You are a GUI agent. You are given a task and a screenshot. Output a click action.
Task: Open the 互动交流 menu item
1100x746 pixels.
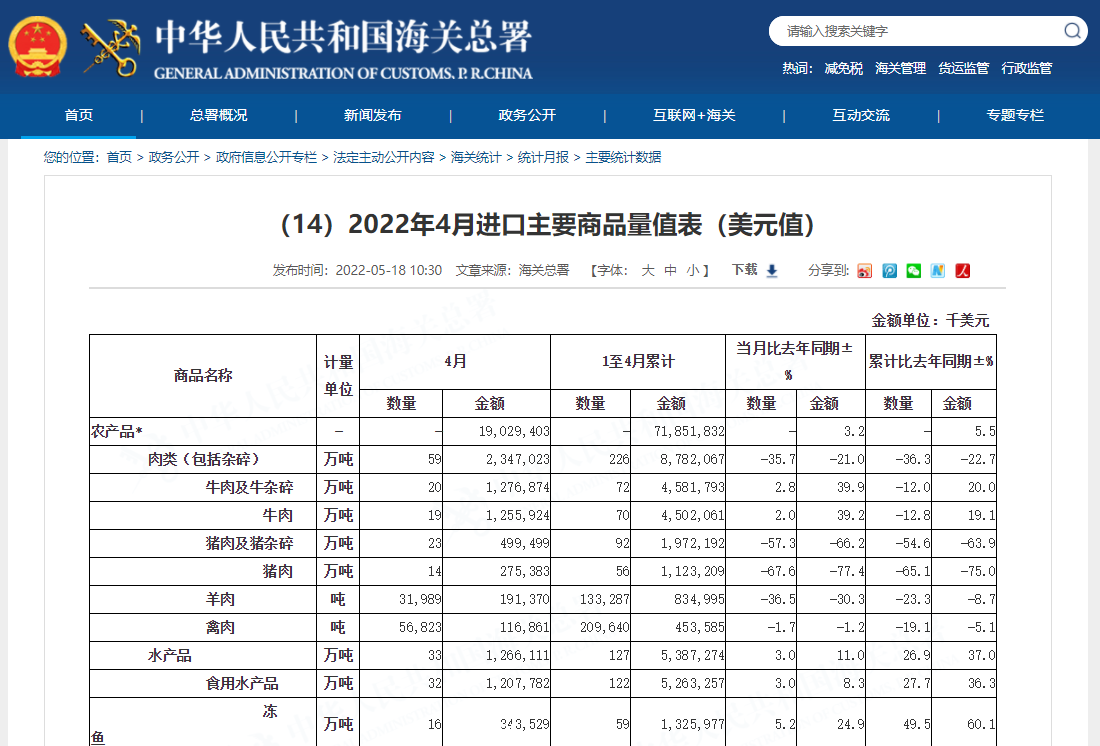click(861, 115)
